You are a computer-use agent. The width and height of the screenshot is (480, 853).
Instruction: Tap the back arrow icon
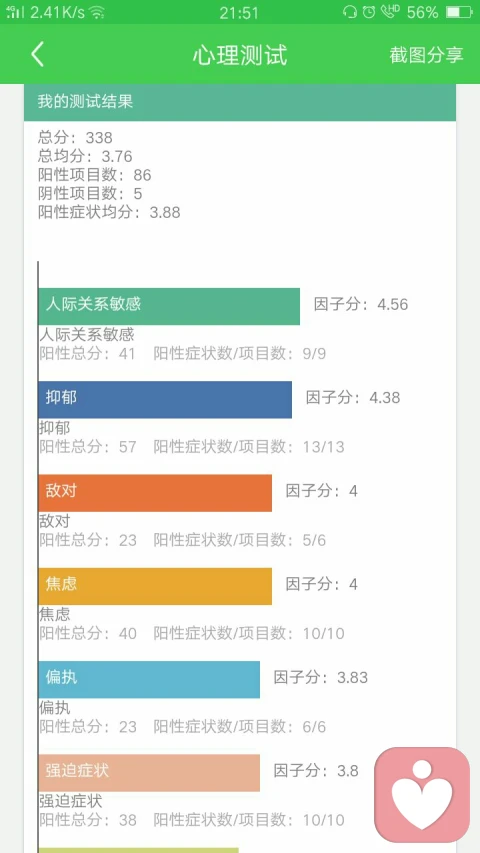pos(37,54)
